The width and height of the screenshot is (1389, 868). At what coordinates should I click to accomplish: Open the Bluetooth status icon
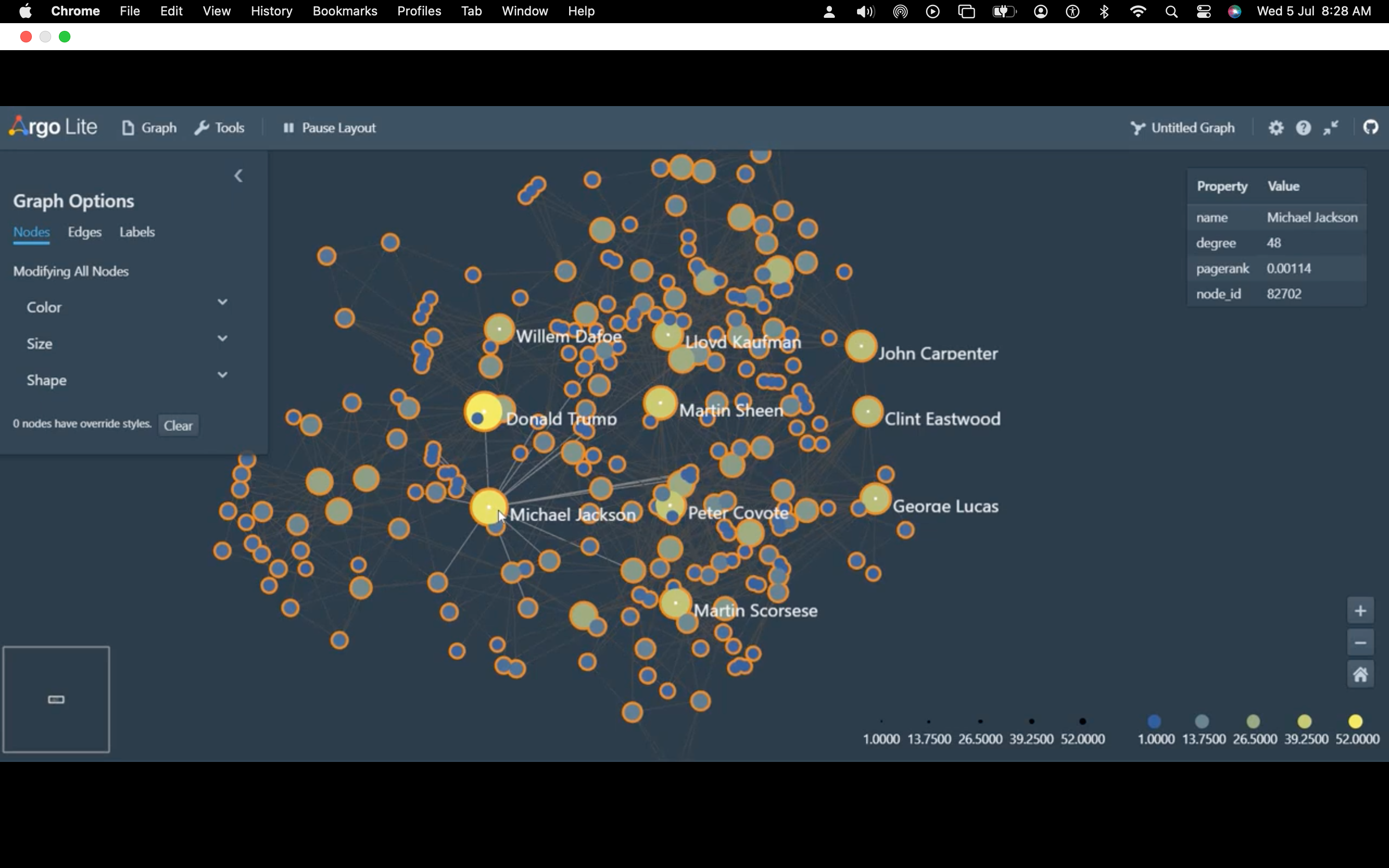1104,12
